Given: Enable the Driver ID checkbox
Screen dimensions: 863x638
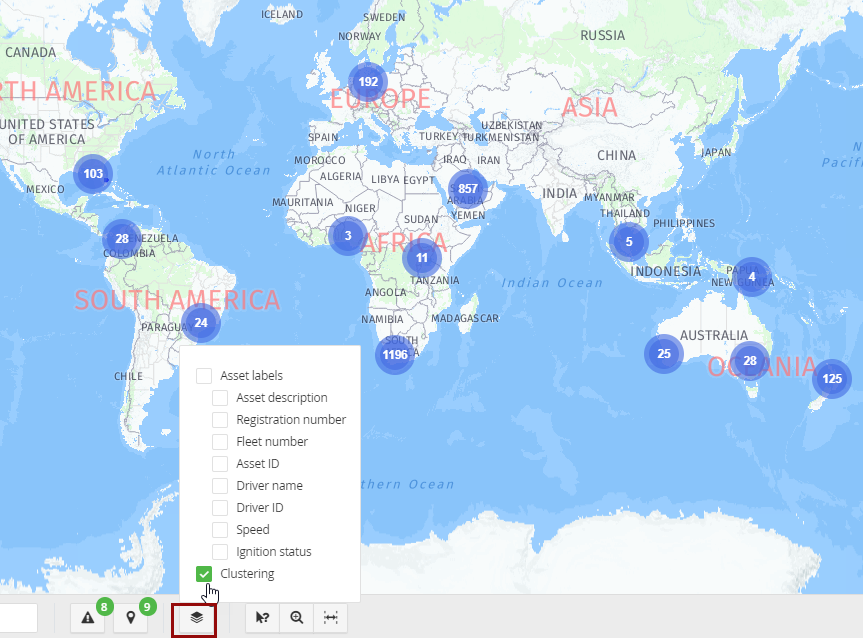Looking at the screenshot, I should 220,508.
